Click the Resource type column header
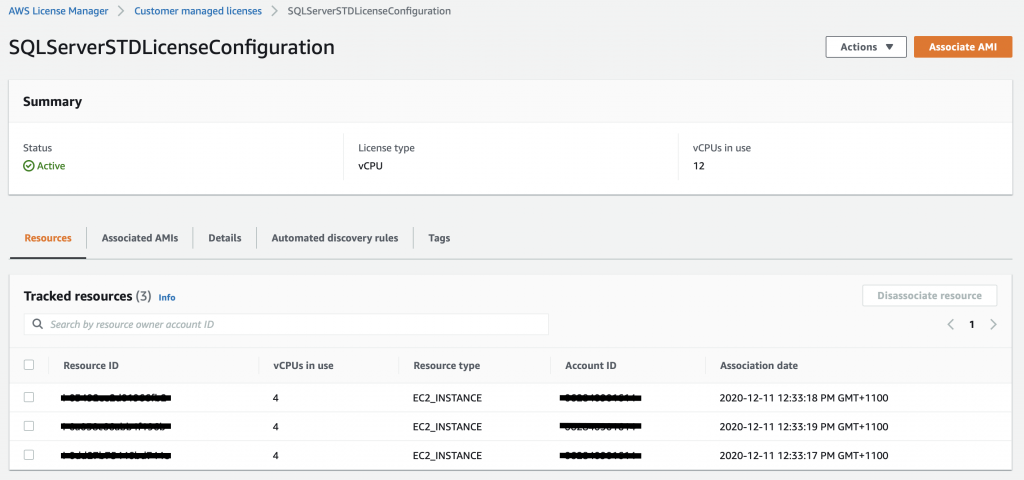Viewport: 1024px width, 480px height. [x=447, y=366]
